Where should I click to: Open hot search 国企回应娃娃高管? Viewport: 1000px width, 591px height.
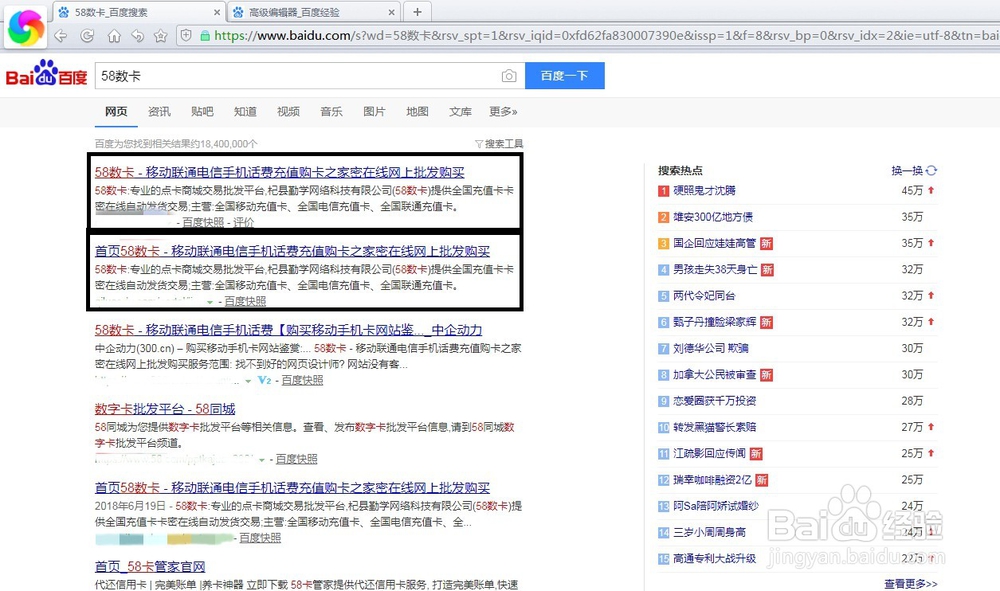click(x=714, y=244)
